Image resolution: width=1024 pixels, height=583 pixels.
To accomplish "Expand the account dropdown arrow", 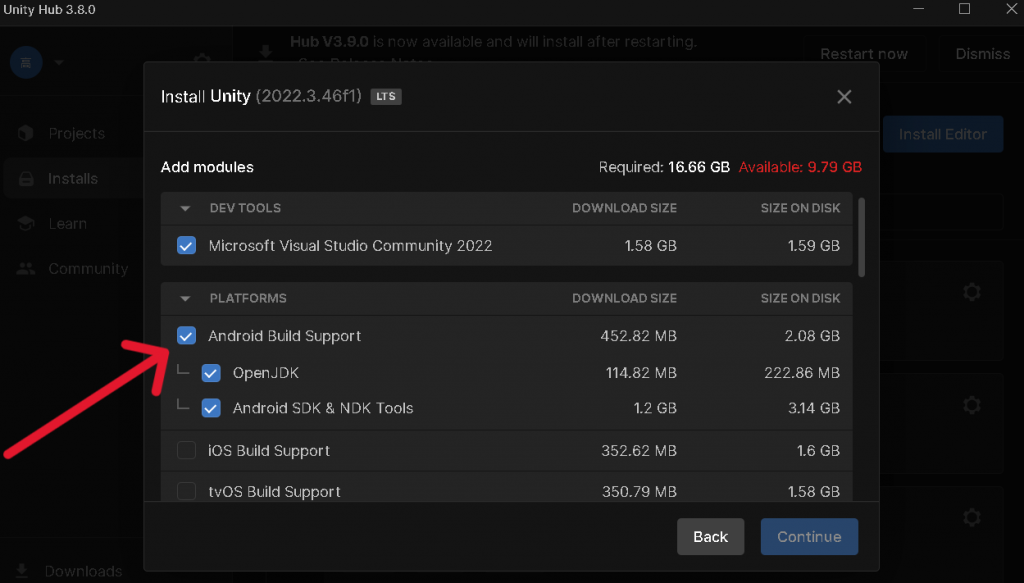I will point(59,63).
